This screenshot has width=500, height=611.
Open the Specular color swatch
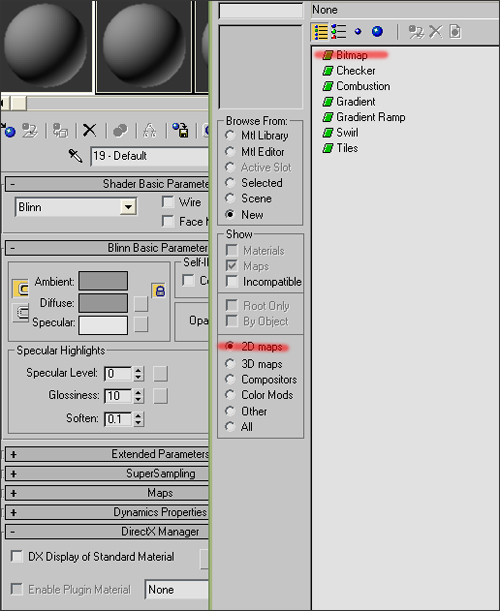point(103,325)
